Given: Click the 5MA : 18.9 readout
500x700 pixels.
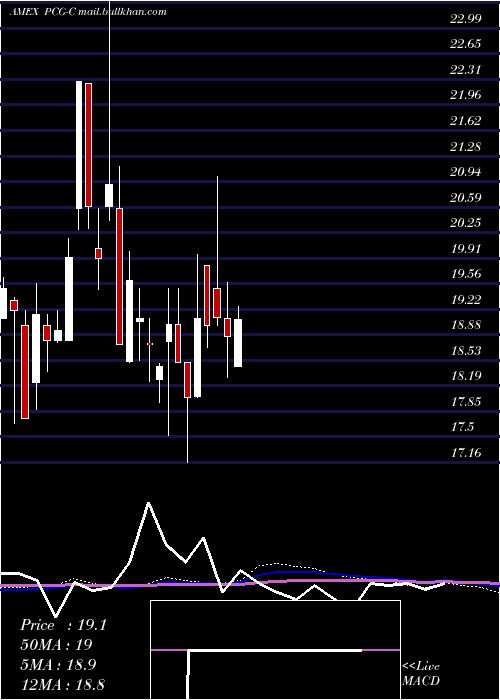Looking at the screenshot, I should pyautogui.click(x=58, y=665).
